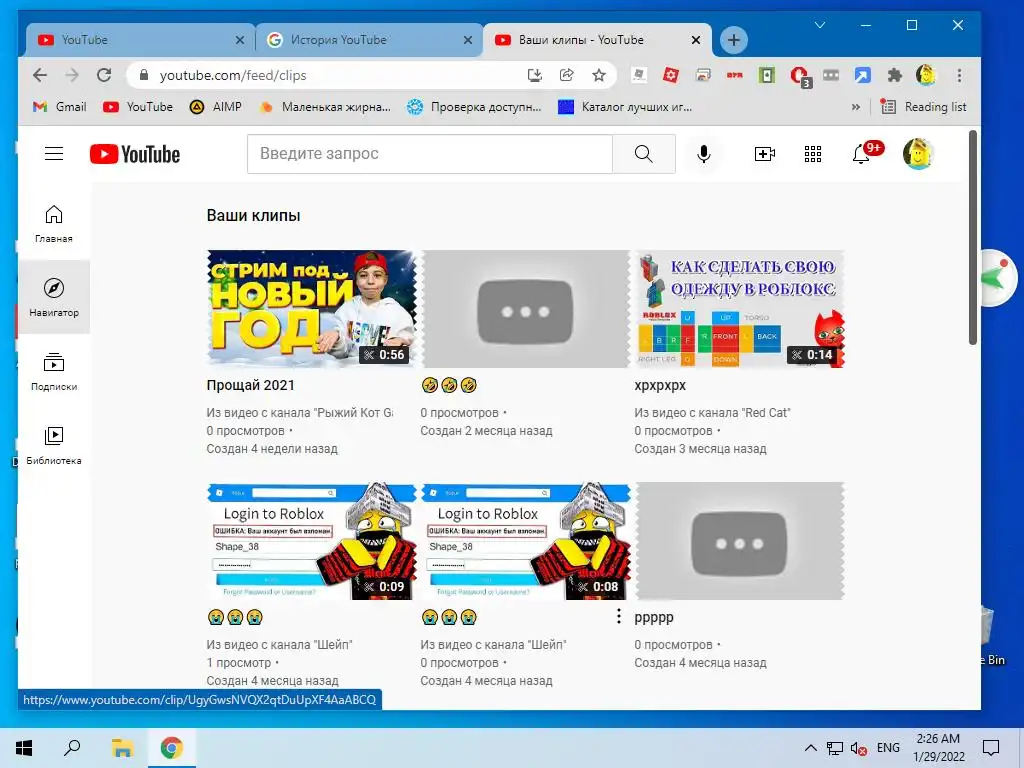Viewport: 1024px width, 768px height.
Task: Click the ppppp clip title
Action: pos(654,617)
